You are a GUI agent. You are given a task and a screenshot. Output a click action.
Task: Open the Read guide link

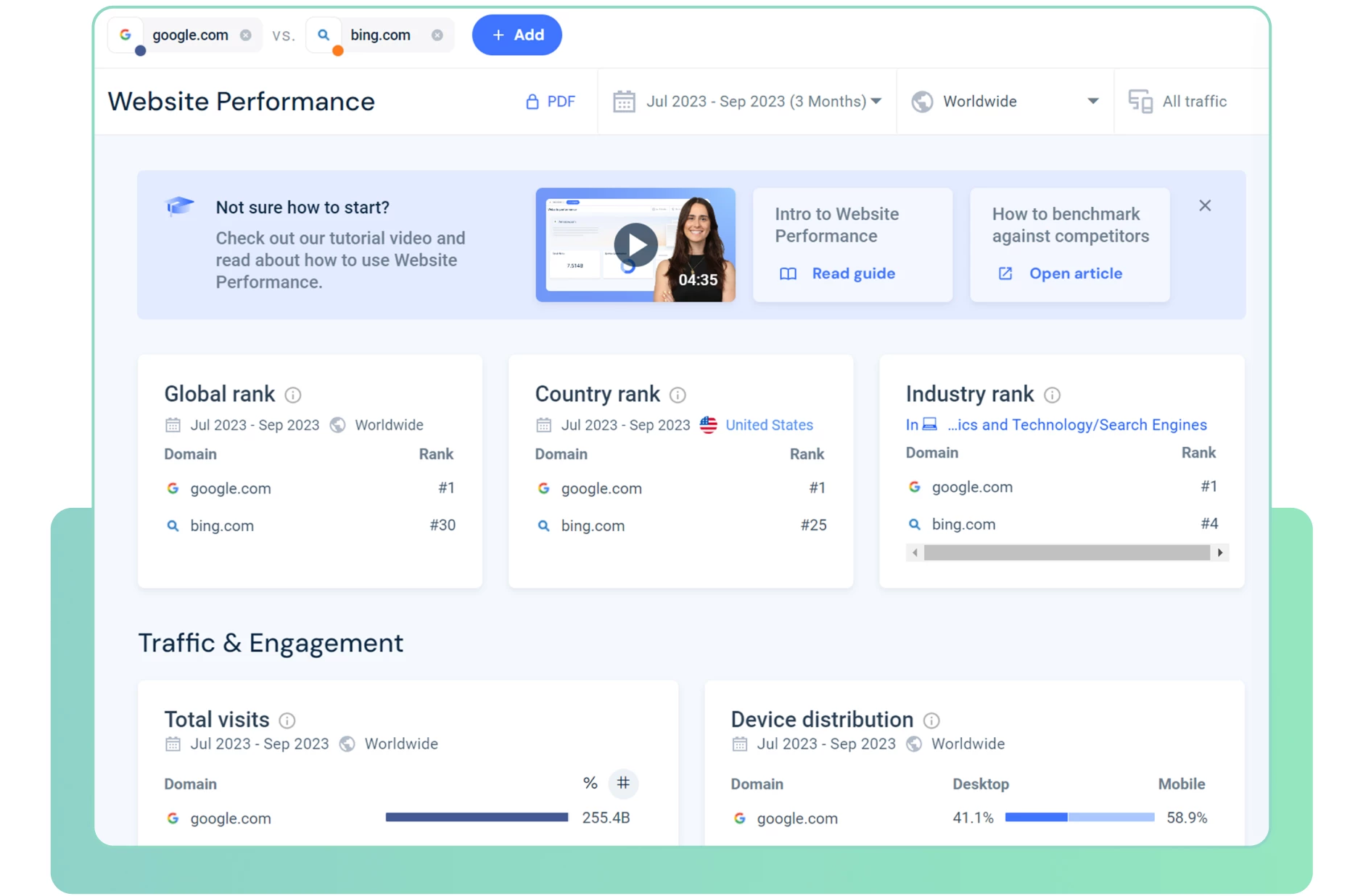(853, 274)
